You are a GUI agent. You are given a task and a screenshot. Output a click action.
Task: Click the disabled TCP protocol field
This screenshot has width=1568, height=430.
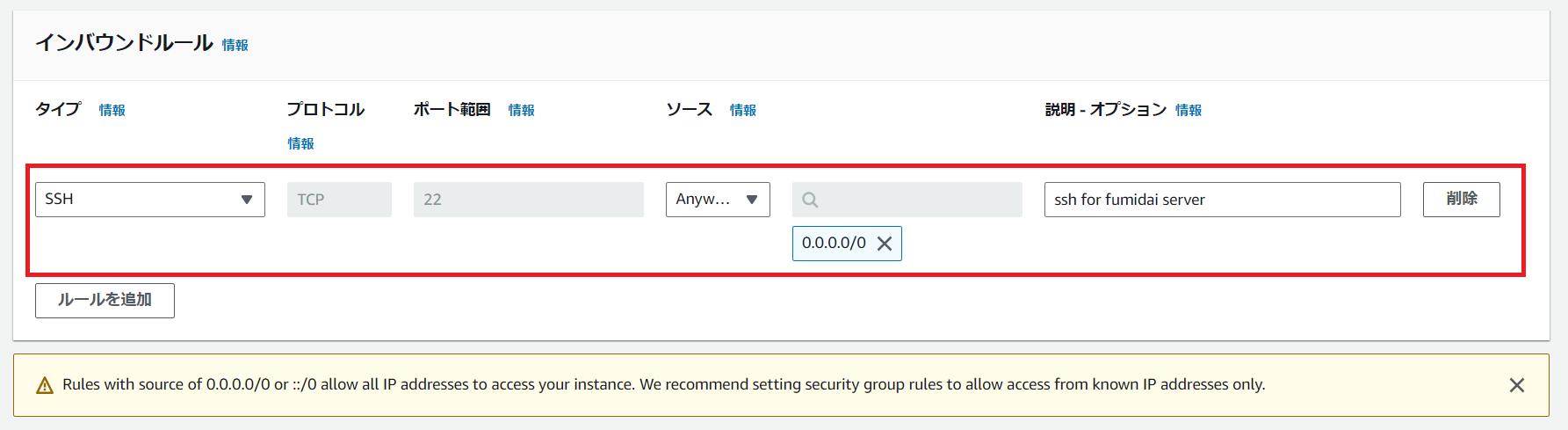(339, 200)
